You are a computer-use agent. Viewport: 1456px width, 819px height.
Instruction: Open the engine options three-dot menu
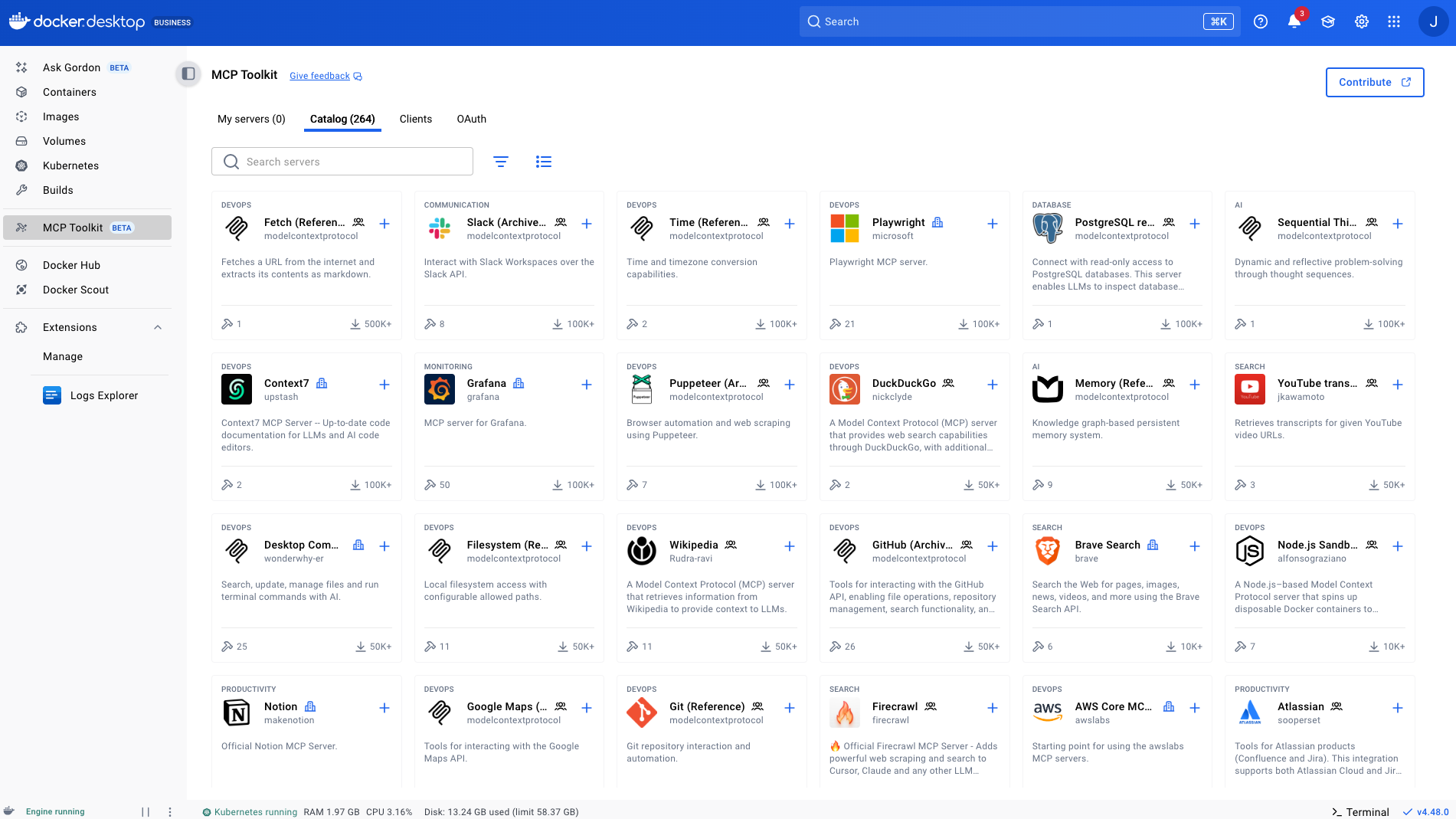[x=170, y=812]
